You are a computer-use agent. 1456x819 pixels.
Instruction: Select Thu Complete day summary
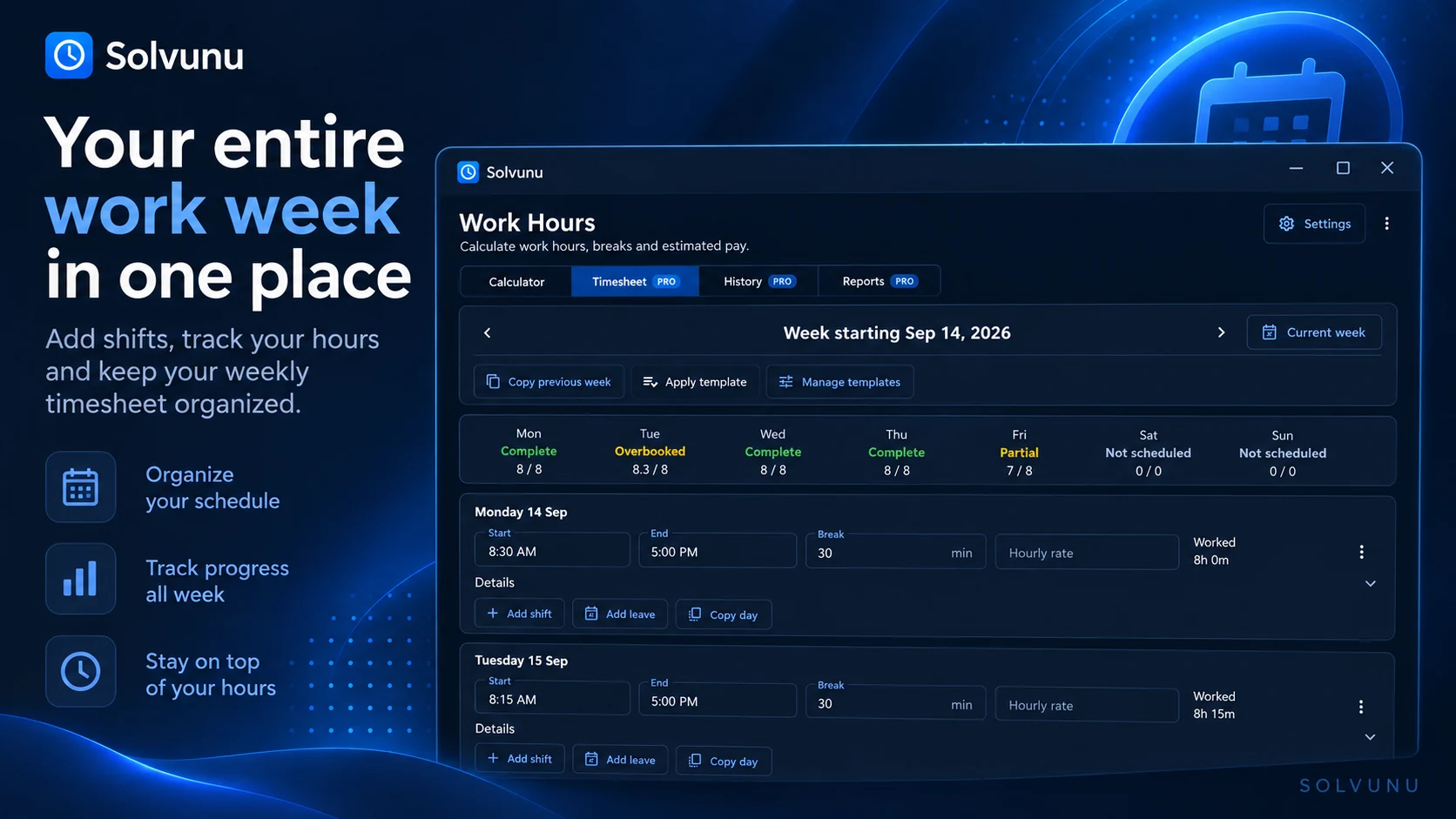click(896, 451)
